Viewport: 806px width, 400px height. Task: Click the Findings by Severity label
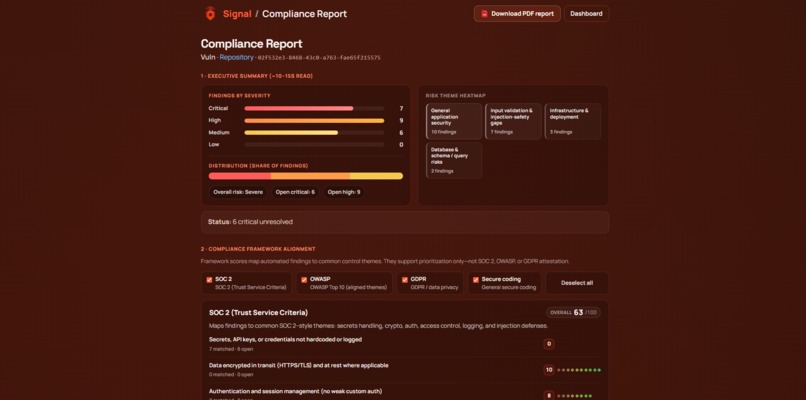click(x=240, y=96)
